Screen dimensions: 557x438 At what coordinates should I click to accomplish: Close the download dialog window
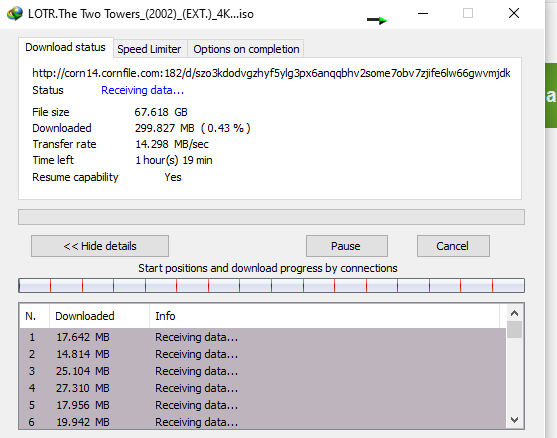[x=514, y=13]
